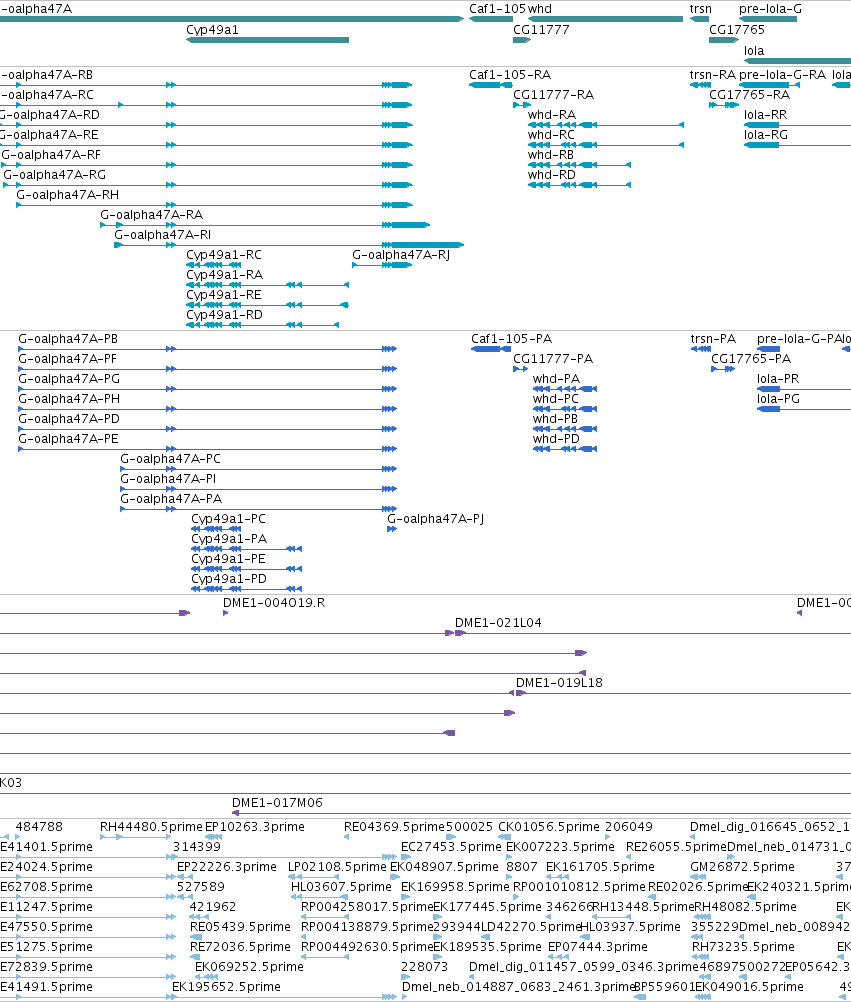Click transcript G-oalpha47A-RA label
The width and height of the screenshot is (851, 1002).
[151, 215]
